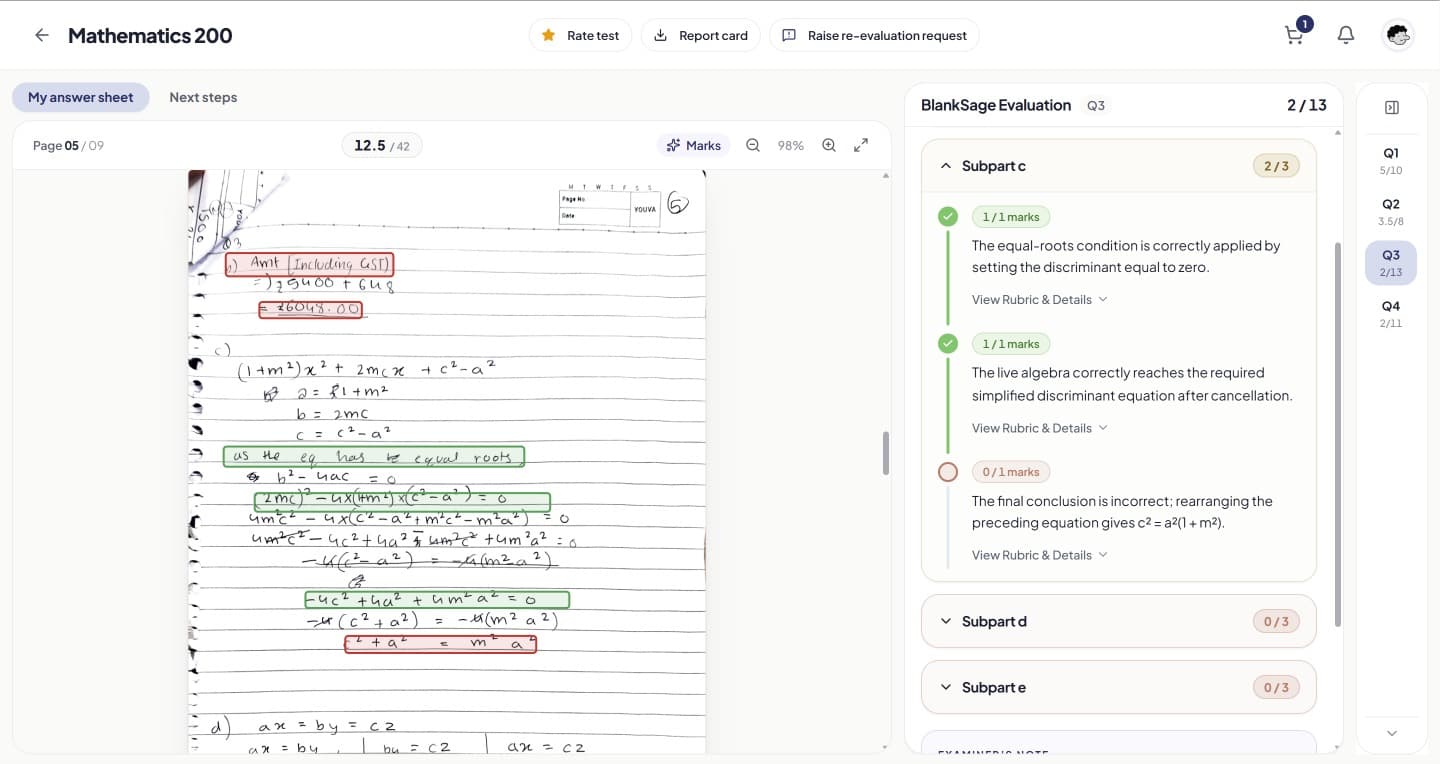Click the 0/3 score badge on Subpart e
Image resolution: width=1440 pixels, height=764 pixels.
click(1276, 687)
